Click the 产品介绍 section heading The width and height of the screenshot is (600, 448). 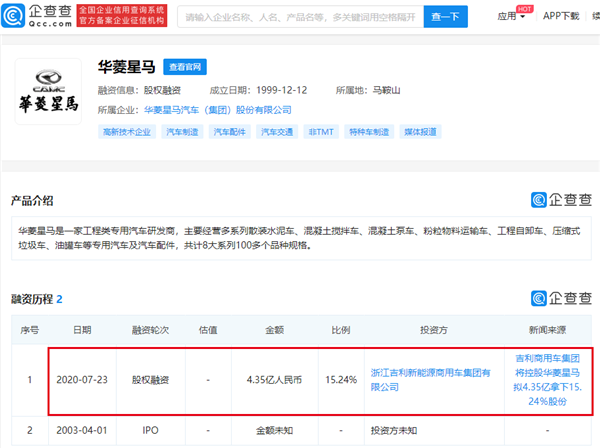coord(32,200)
